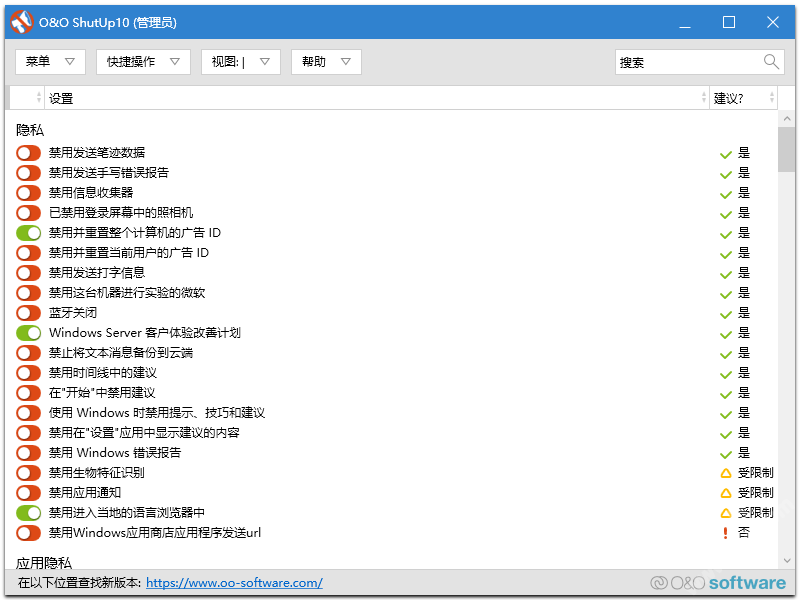Viewport: 800px width, 600px height.
Task: Turn off 禁用进入当地的语言浏览器中 toggle
Action: click(28, 512)
